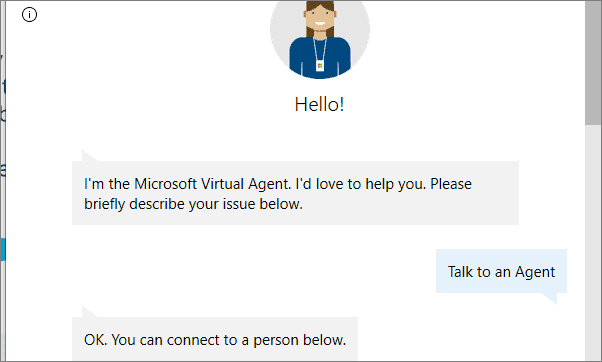This screenshot has height=362, width=602.
Task: Click the virtual agent avatar image
Action: point(320,40)
